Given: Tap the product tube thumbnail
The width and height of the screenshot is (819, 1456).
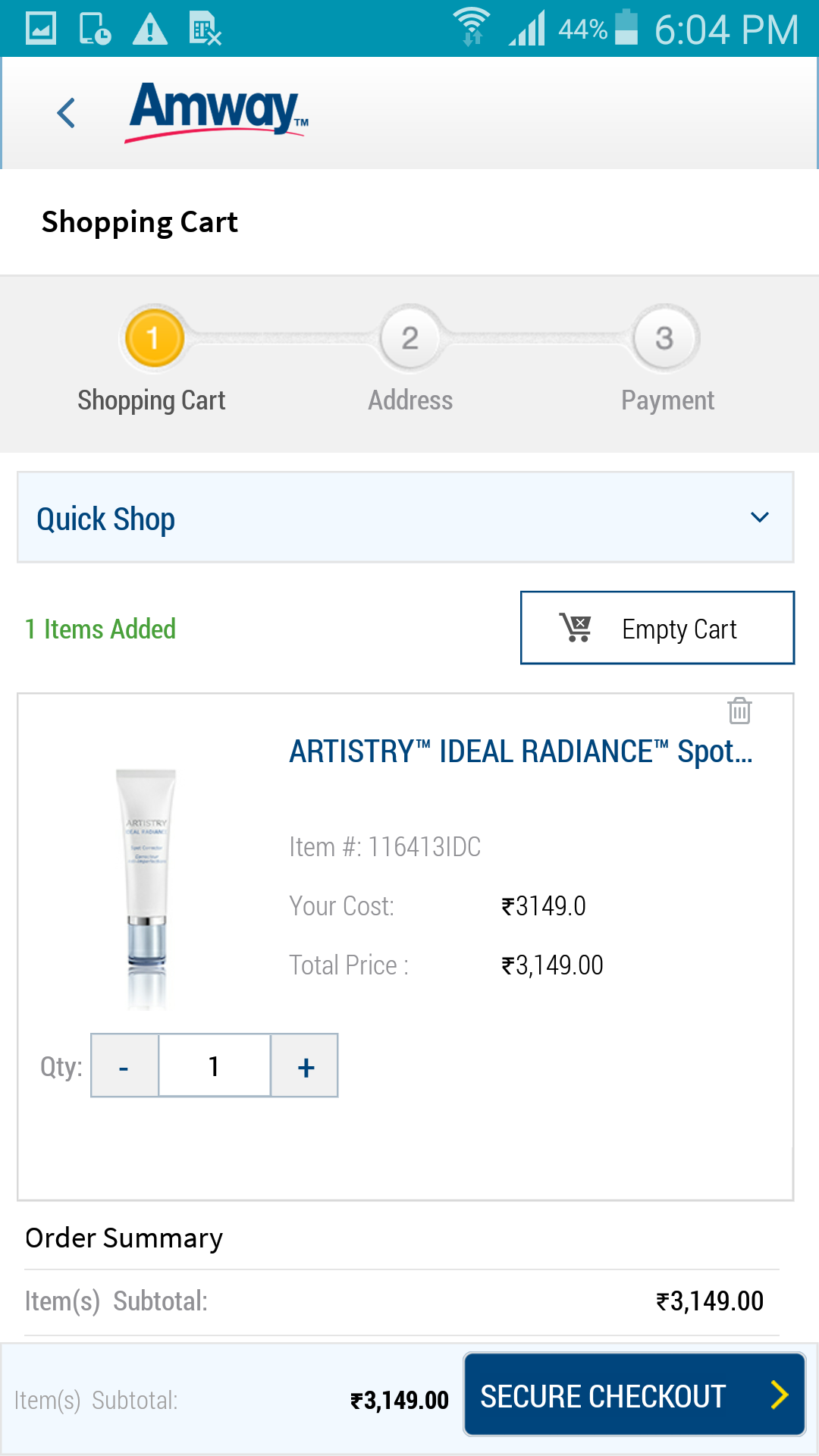Looking at the screenshot, I should pyautogui.click(x=147, y=887).
